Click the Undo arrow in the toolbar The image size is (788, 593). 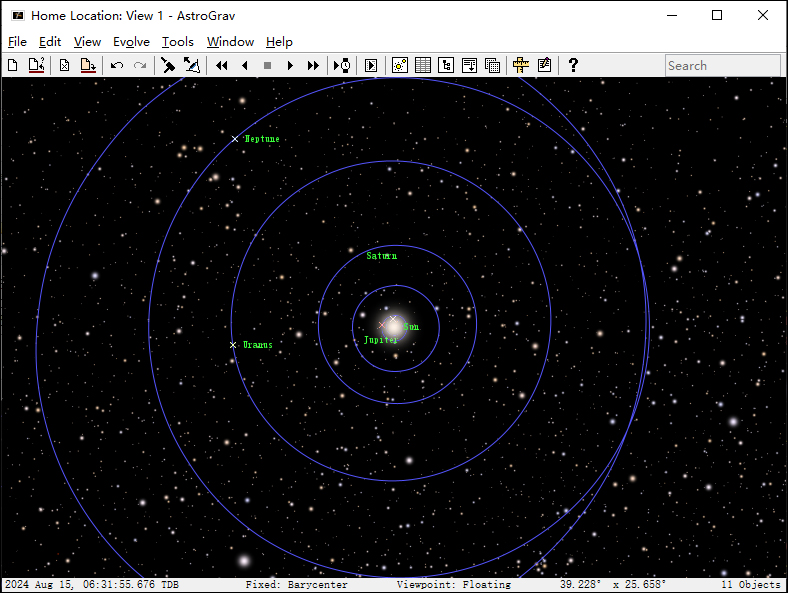117,65
